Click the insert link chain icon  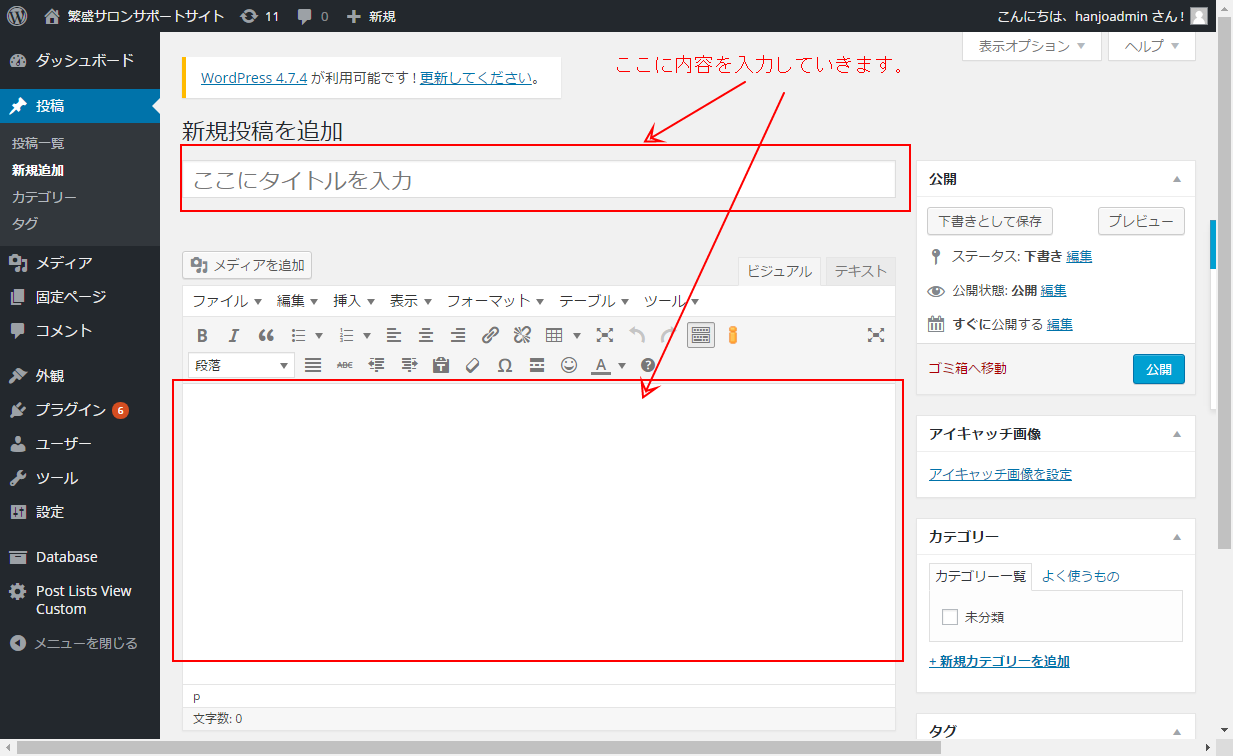point(490,336)
